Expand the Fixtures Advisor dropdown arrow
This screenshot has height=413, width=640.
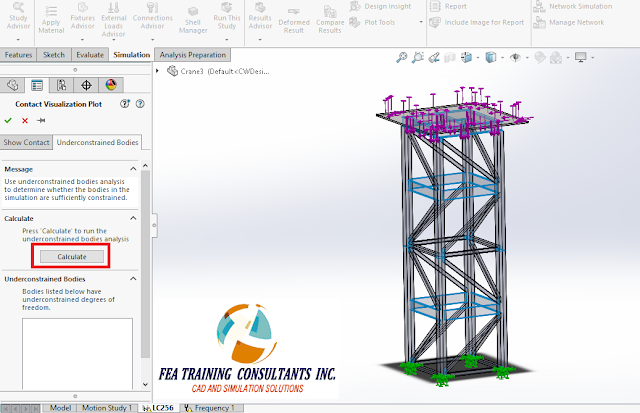tap(82, 40)
